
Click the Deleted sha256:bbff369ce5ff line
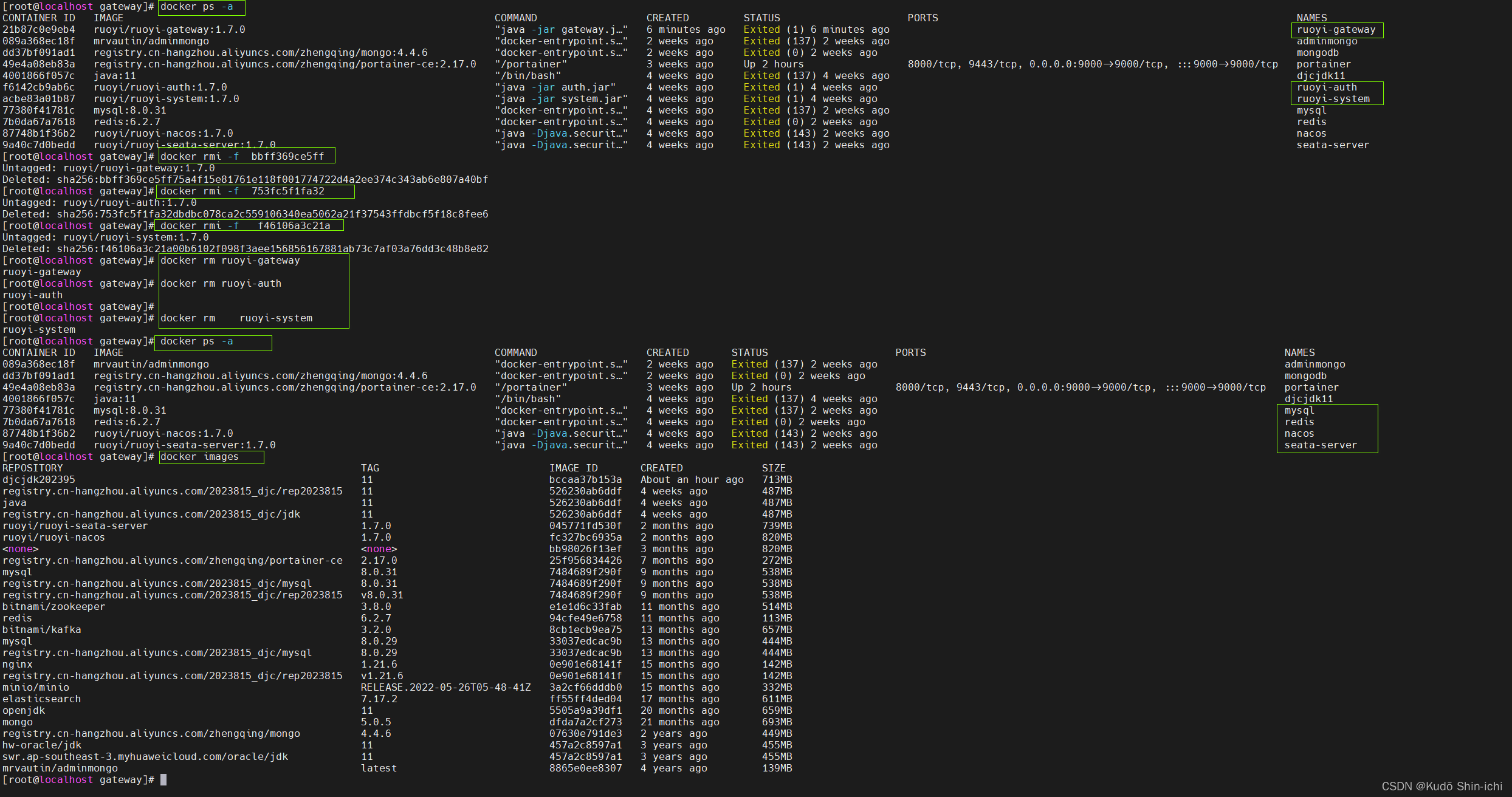point(246,180)
